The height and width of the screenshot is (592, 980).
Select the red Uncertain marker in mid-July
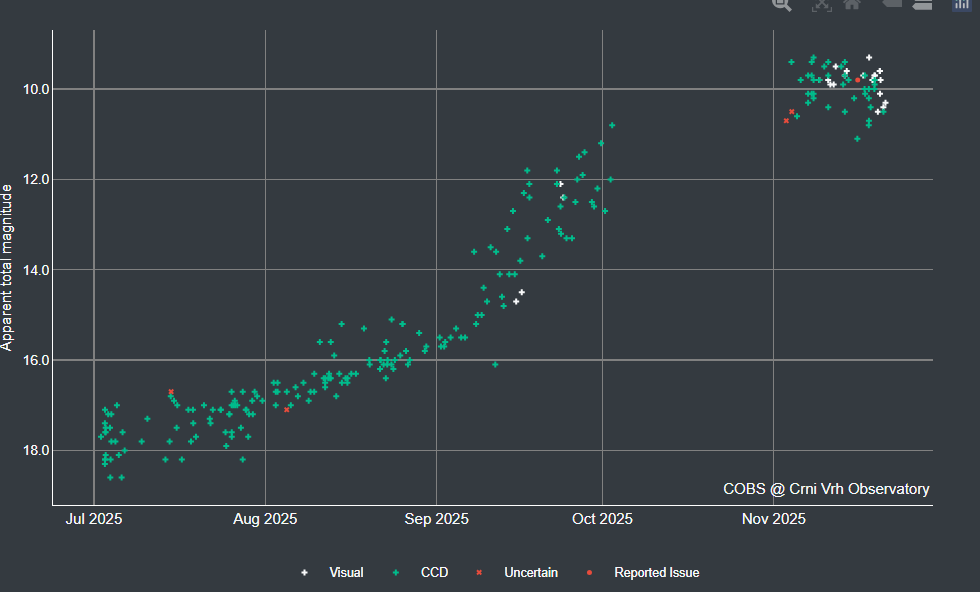point(171,391)
